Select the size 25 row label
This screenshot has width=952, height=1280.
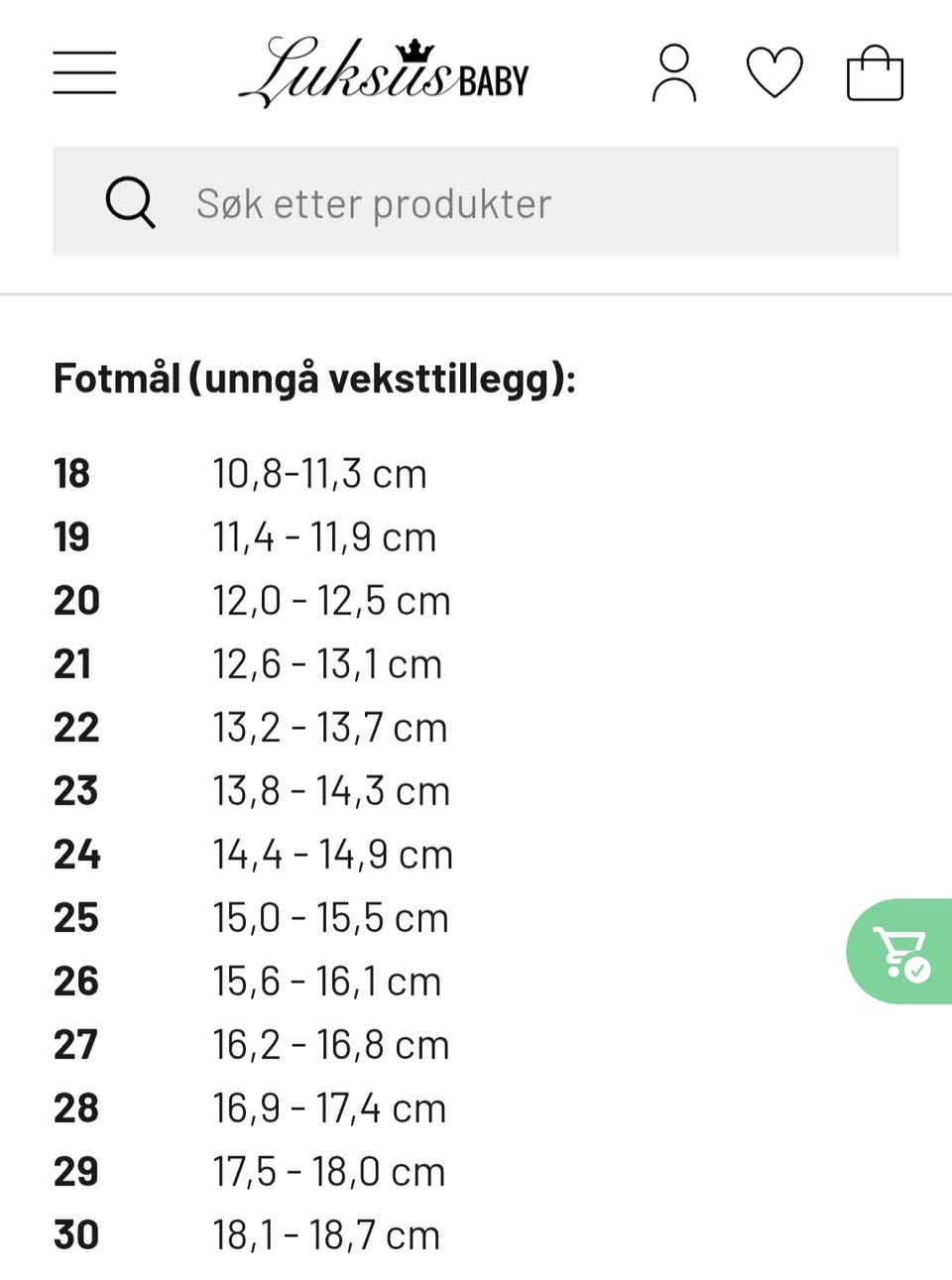[x=76, y=918]
